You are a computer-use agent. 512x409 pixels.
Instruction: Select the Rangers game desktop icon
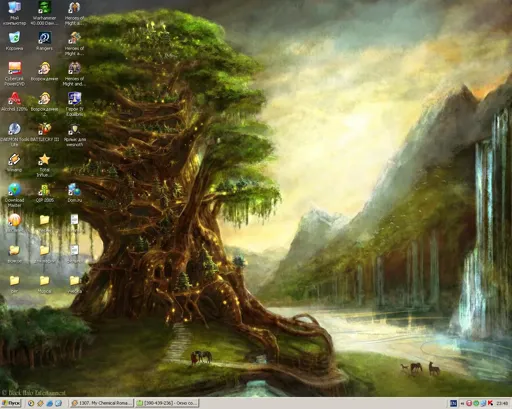(44, 41)
